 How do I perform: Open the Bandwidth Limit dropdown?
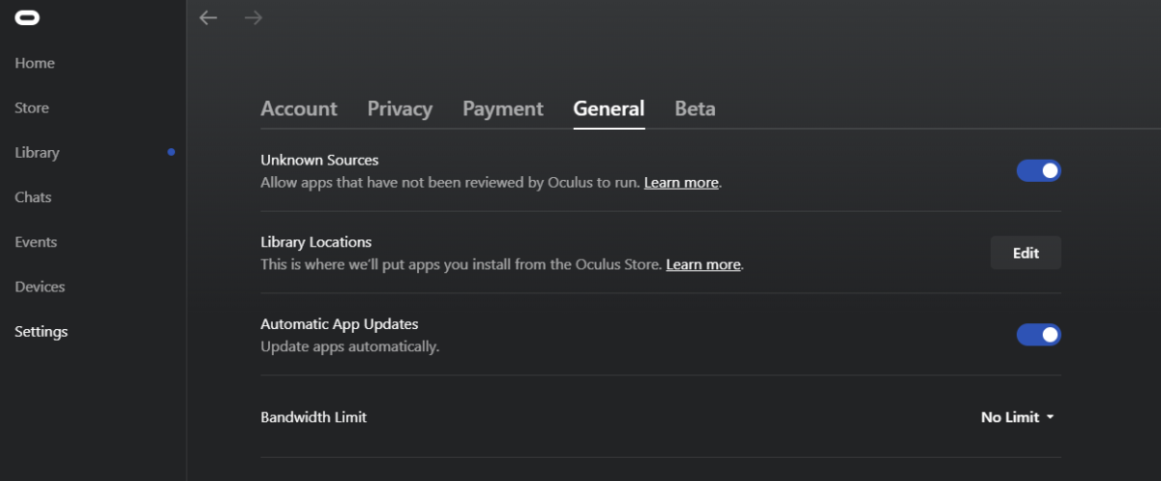(1017, 417)
